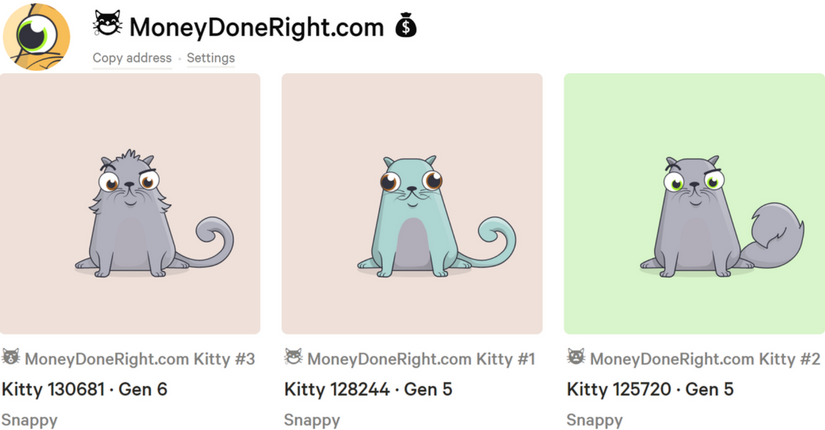Viewport: 825px width, 430px height.
Task: Click the cat icon beside Kitty #3 name
Action: [x=11, y=357]
